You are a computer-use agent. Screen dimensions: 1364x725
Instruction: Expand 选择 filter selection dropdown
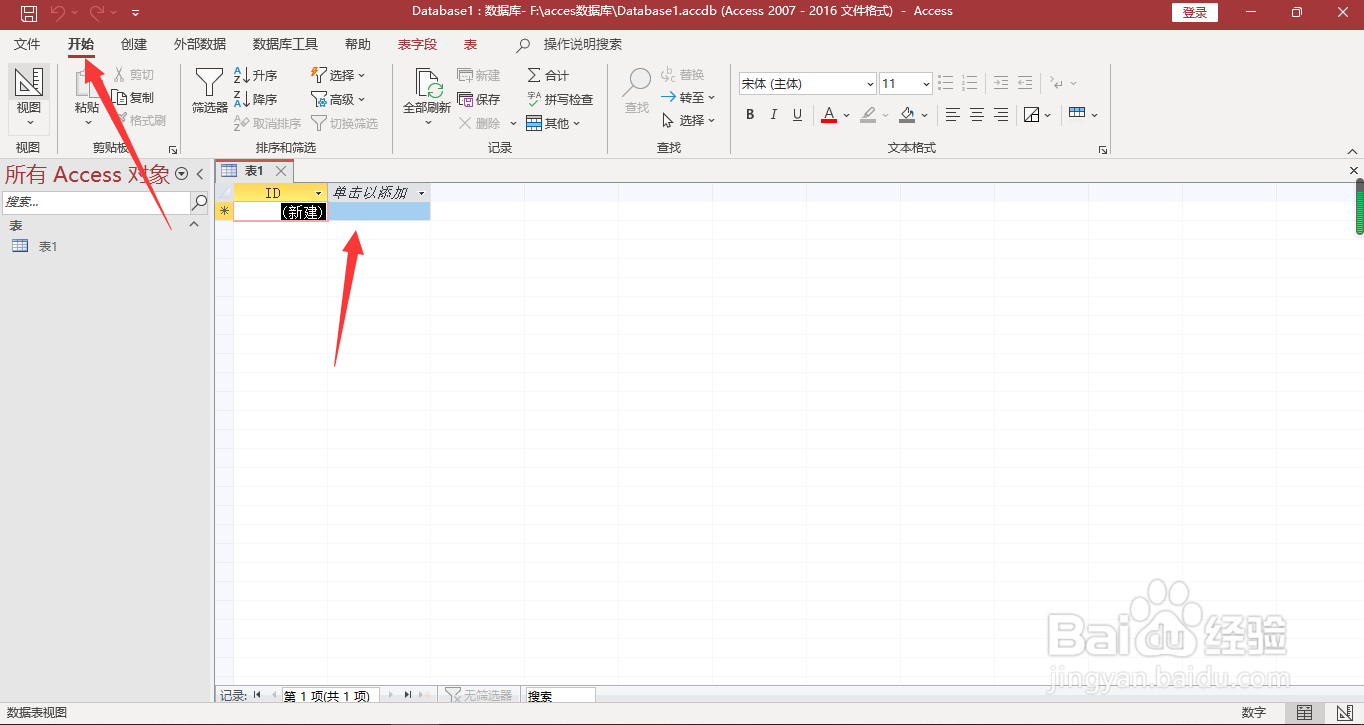coord(338,75)
